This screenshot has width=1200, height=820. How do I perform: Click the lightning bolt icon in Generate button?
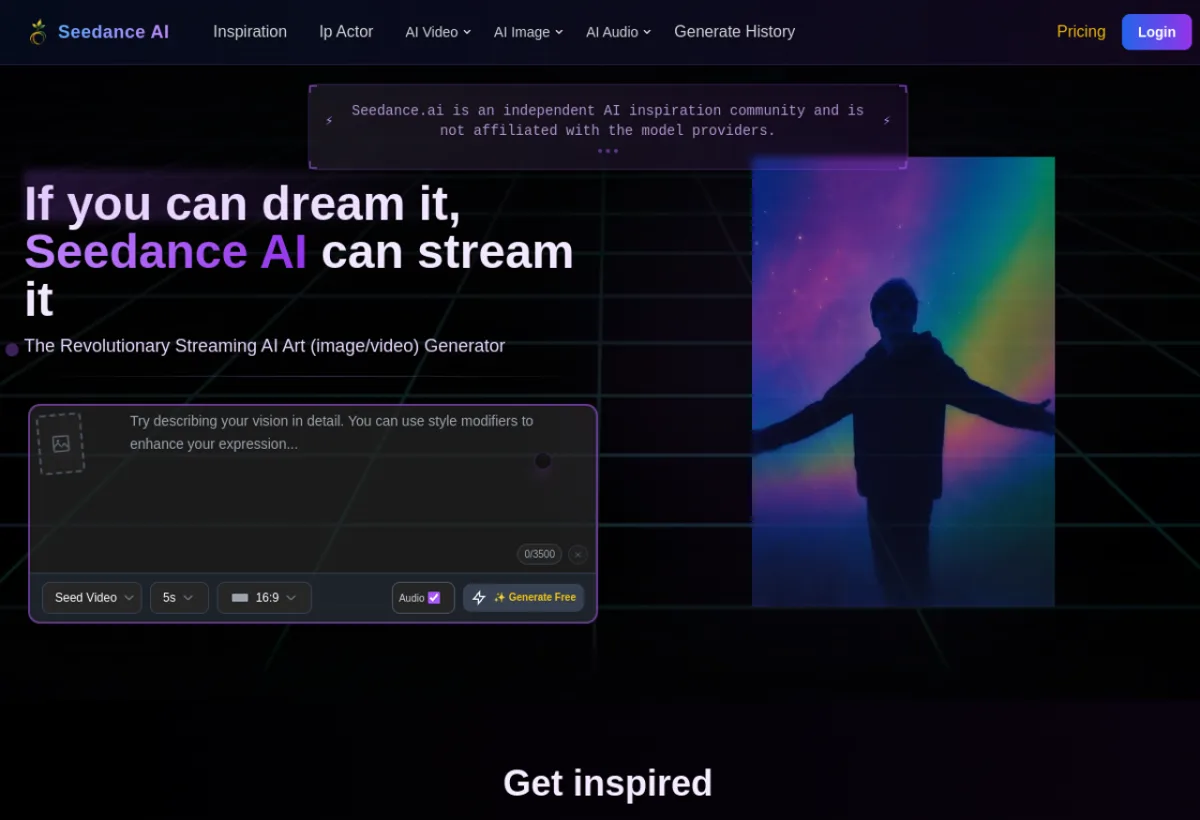coord(479,598)
